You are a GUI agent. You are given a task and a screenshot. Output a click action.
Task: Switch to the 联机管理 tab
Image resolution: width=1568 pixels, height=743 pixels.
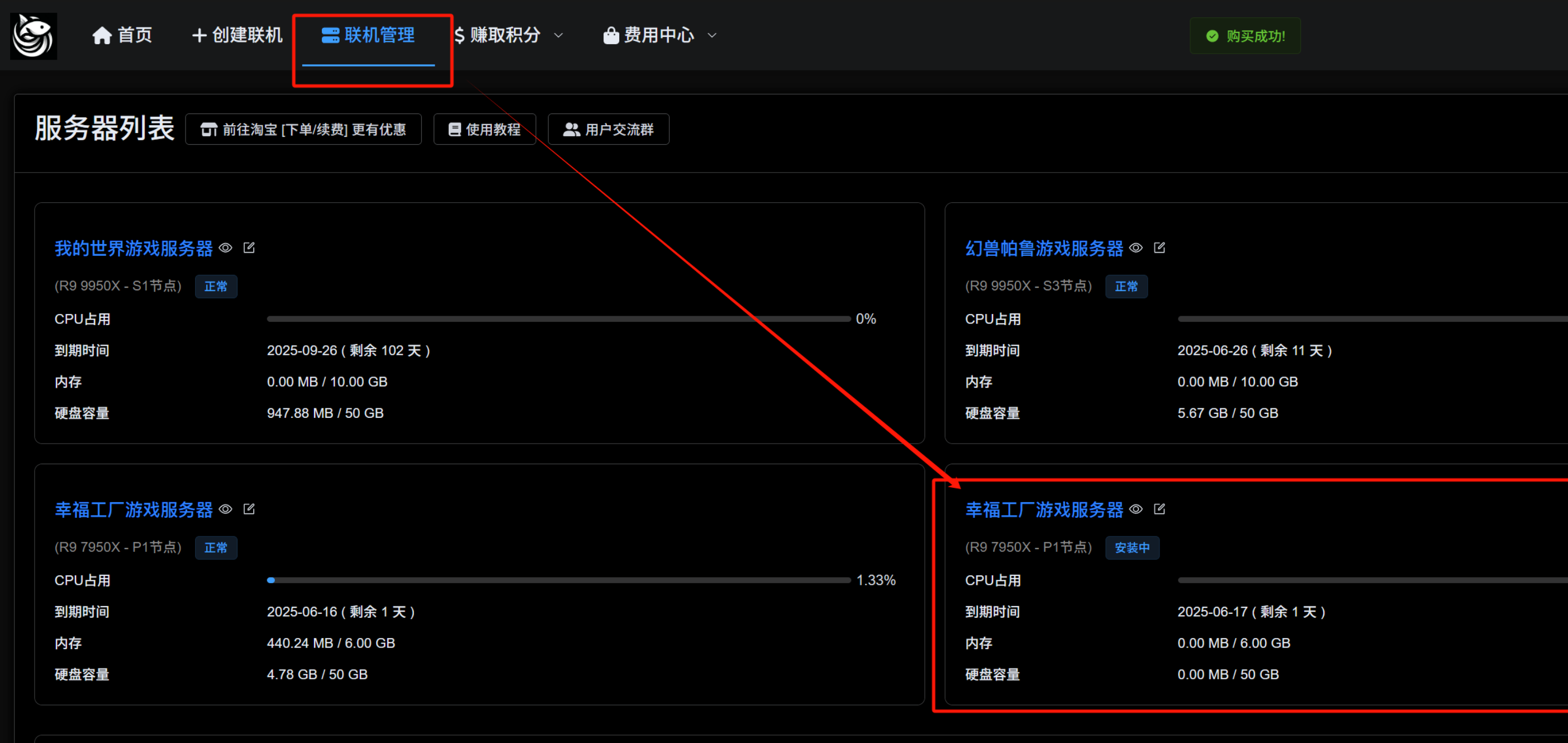(x=368, y=35)
